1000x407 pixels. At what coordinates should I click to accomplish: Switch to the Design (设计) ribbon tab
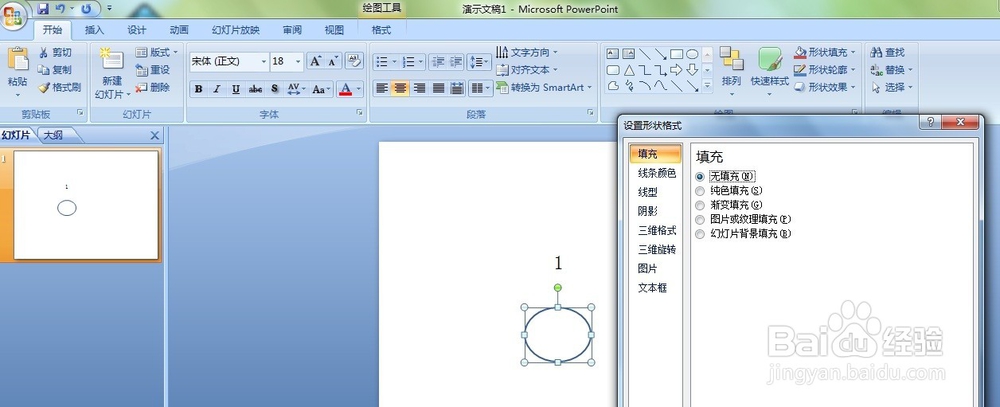coord(136,30)
